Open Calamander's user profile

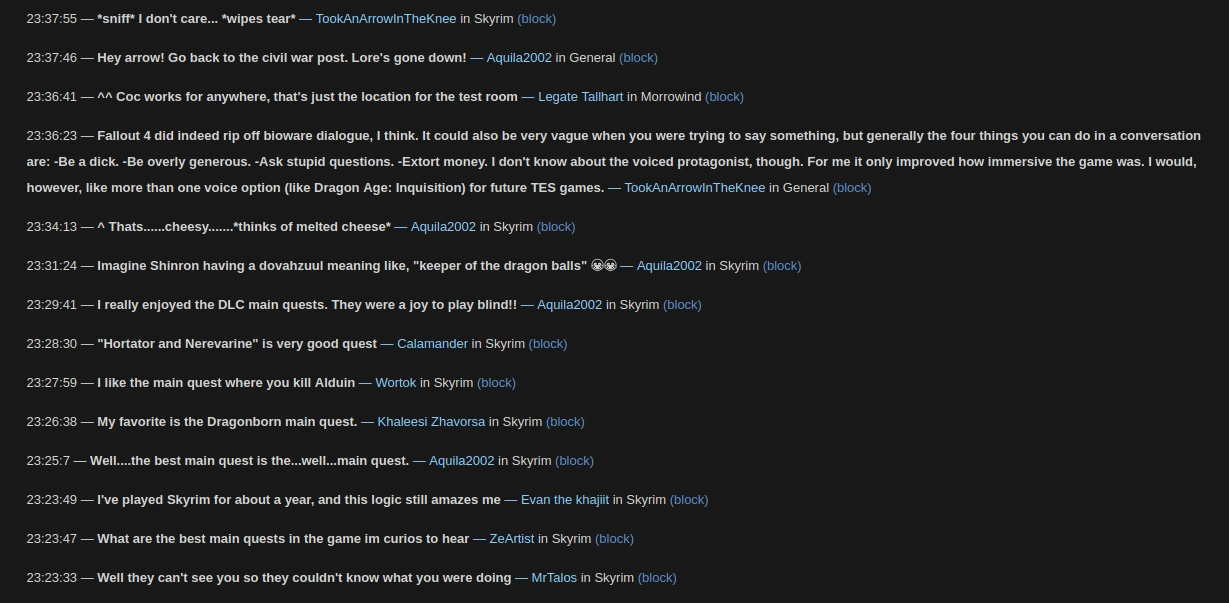tap(432, 344)
